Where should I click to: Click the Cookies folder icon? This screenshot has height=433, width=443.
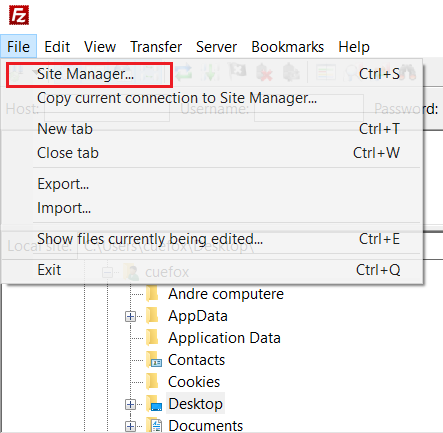pyautogui.click(x=153, y=382)
